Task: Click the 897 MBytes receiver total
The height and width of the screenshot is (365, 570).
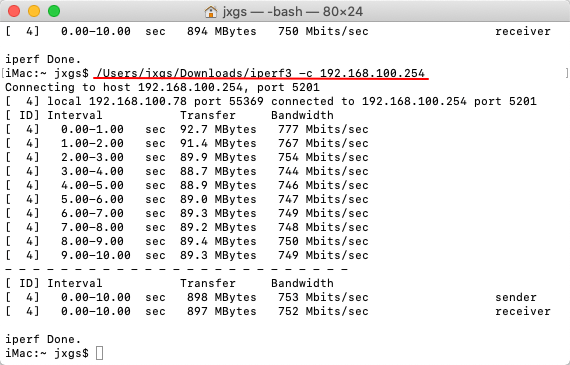Action: click(222, 311)
